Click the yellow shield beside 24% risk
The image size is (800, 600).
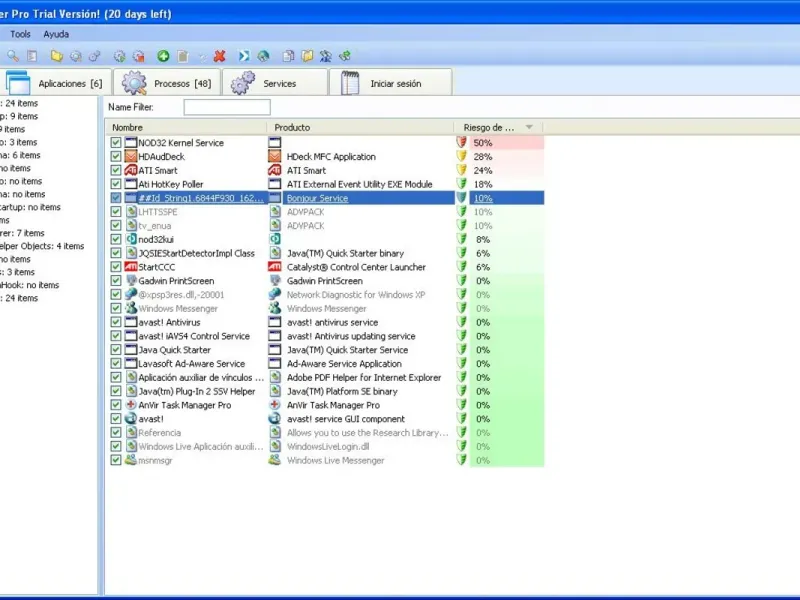click(462, 170)
